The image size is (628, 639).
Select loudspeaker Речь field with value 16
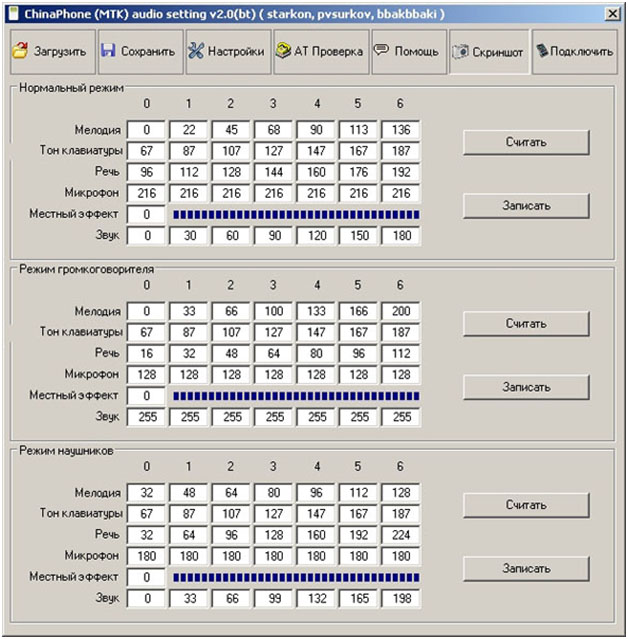tap(146, 353)
